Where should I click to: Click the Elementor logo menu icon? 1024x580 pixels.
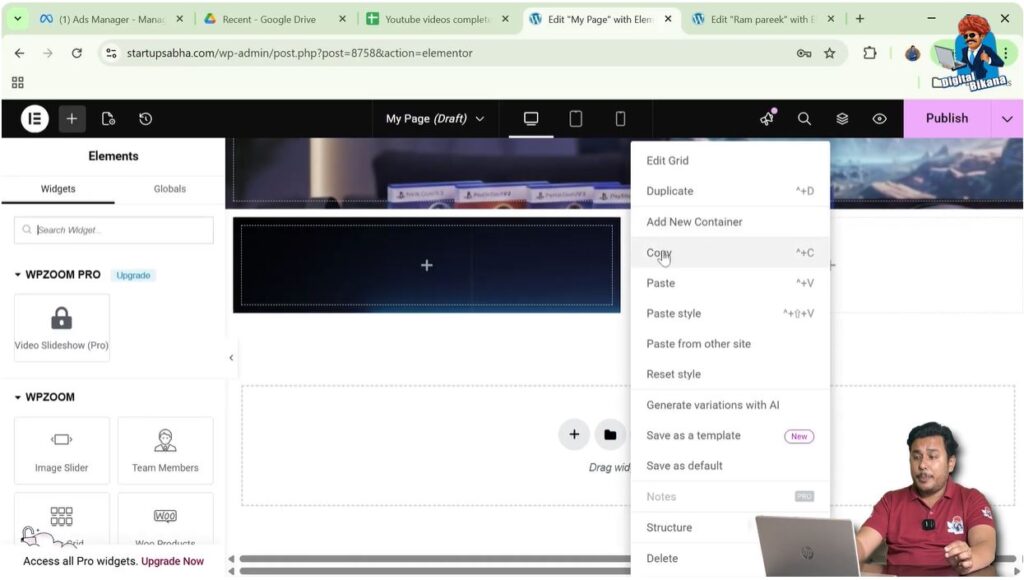(x=35, y=119)
